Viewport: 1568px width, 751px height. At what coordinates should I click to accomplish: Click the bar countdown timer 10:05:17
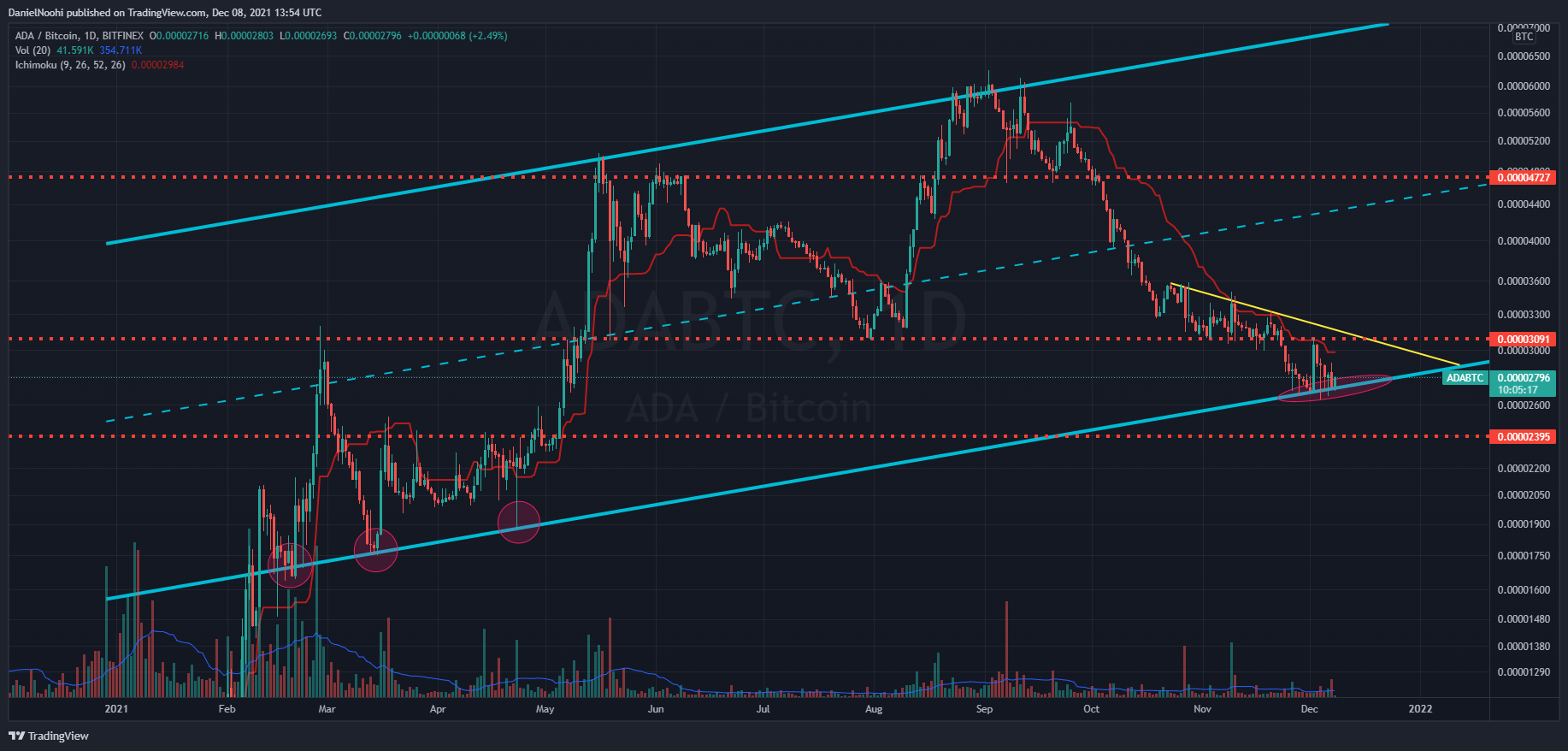[x=1518, y=390]
